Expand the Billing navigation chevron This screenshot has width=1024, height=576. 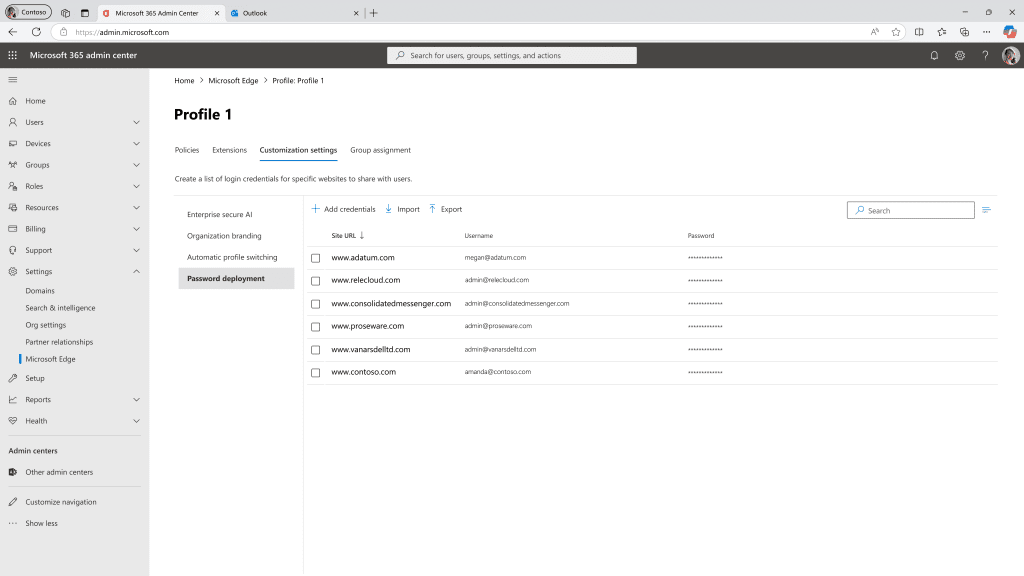tap(136, 229)
